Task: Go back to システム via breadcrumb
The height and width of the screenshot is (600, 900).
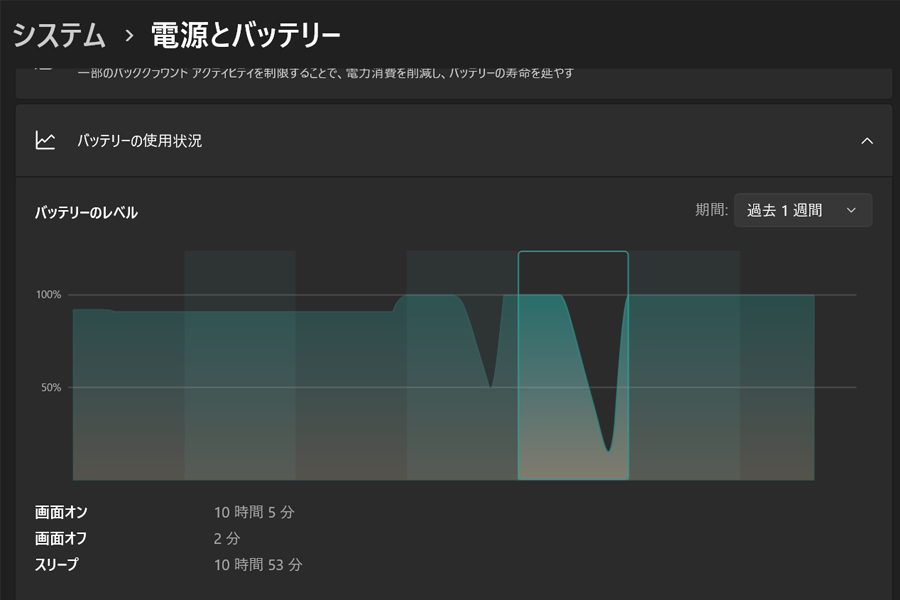Action: (59, 36)
